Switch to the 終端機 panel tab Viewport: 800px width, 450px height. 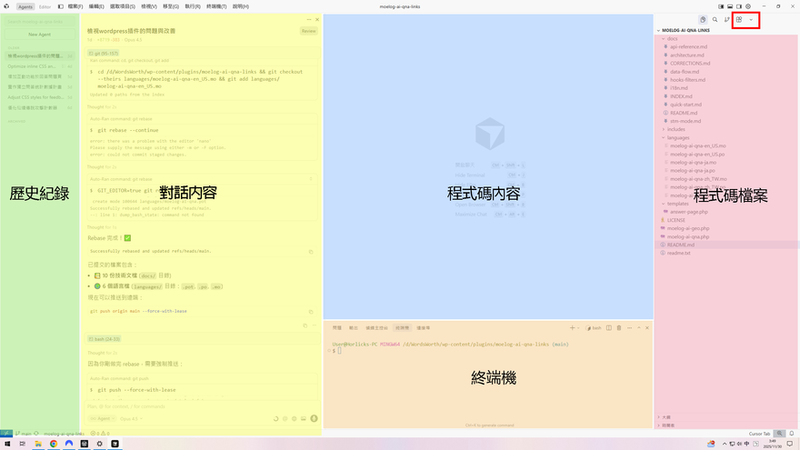click(x=402, y=328)
